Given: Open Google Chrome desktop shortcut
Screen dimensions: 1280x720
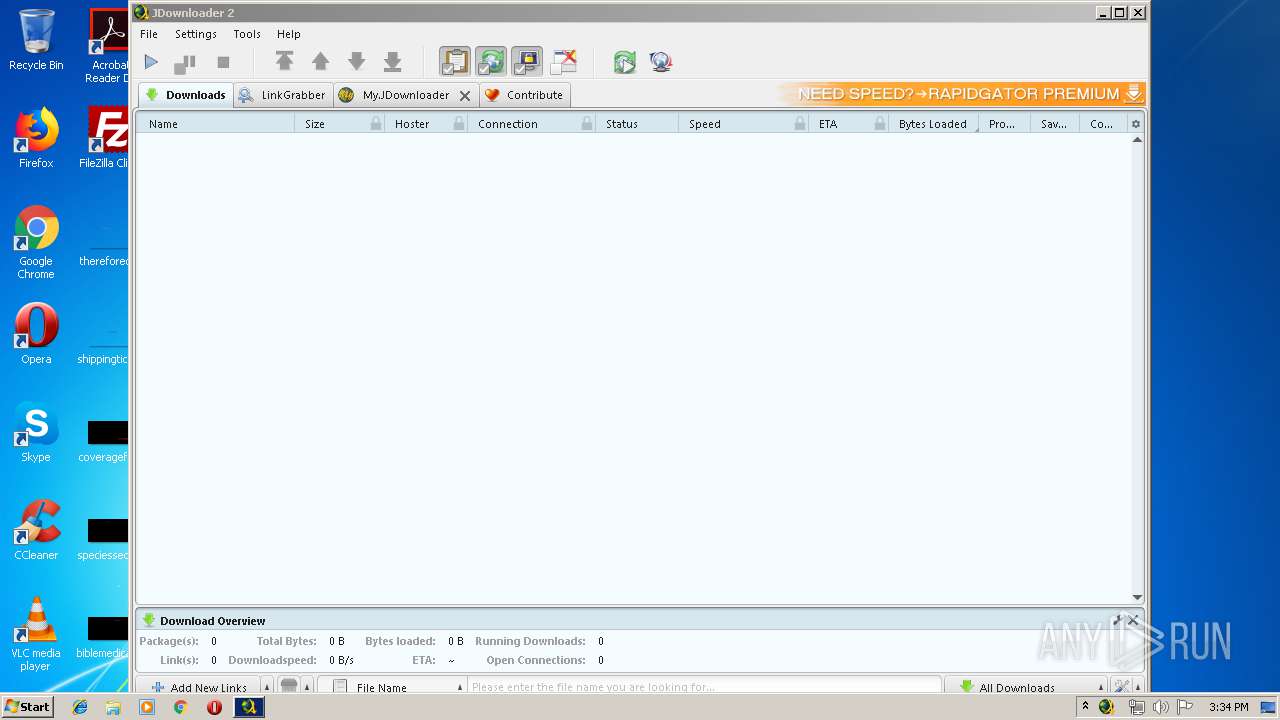Looking at the screenshot, I should point(36,242).
